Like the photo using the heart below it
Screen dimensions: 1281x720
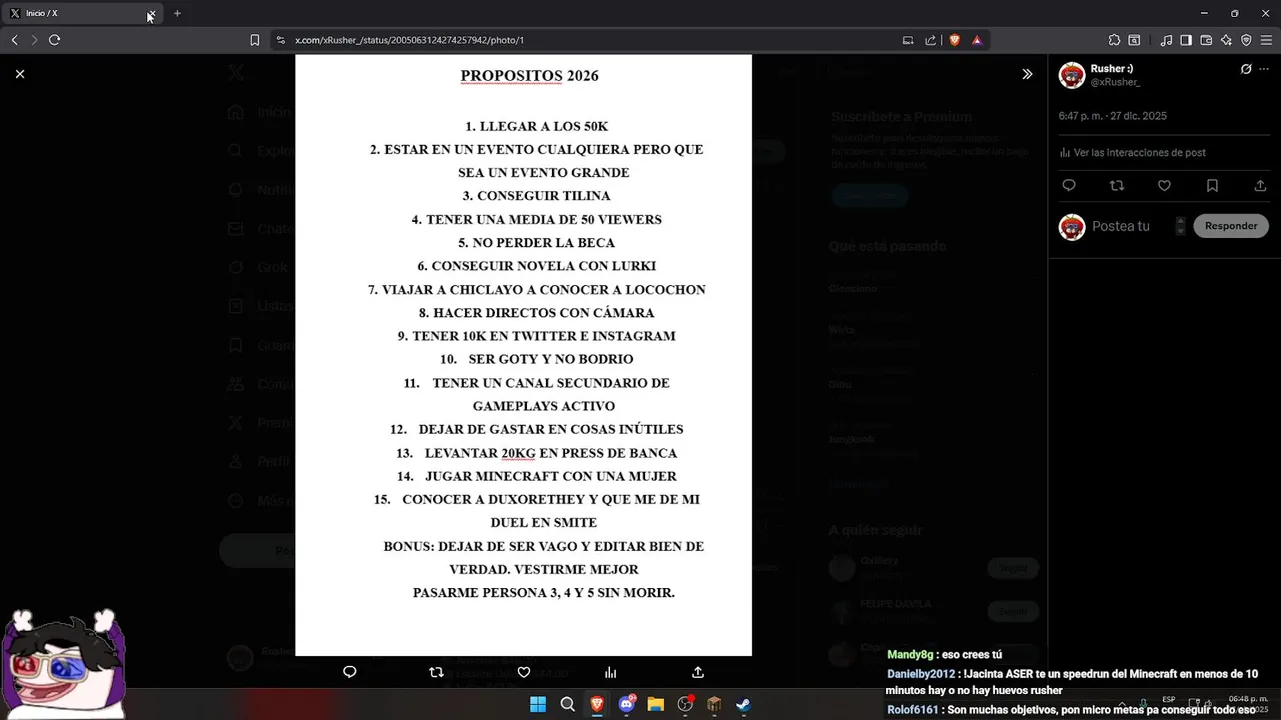pos(523,672)
